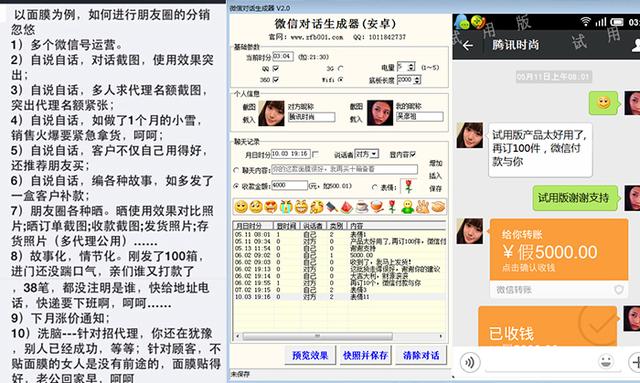Insert the coffee cup emoji
Viewport: 640px width, 383px height.
[362, 207]
